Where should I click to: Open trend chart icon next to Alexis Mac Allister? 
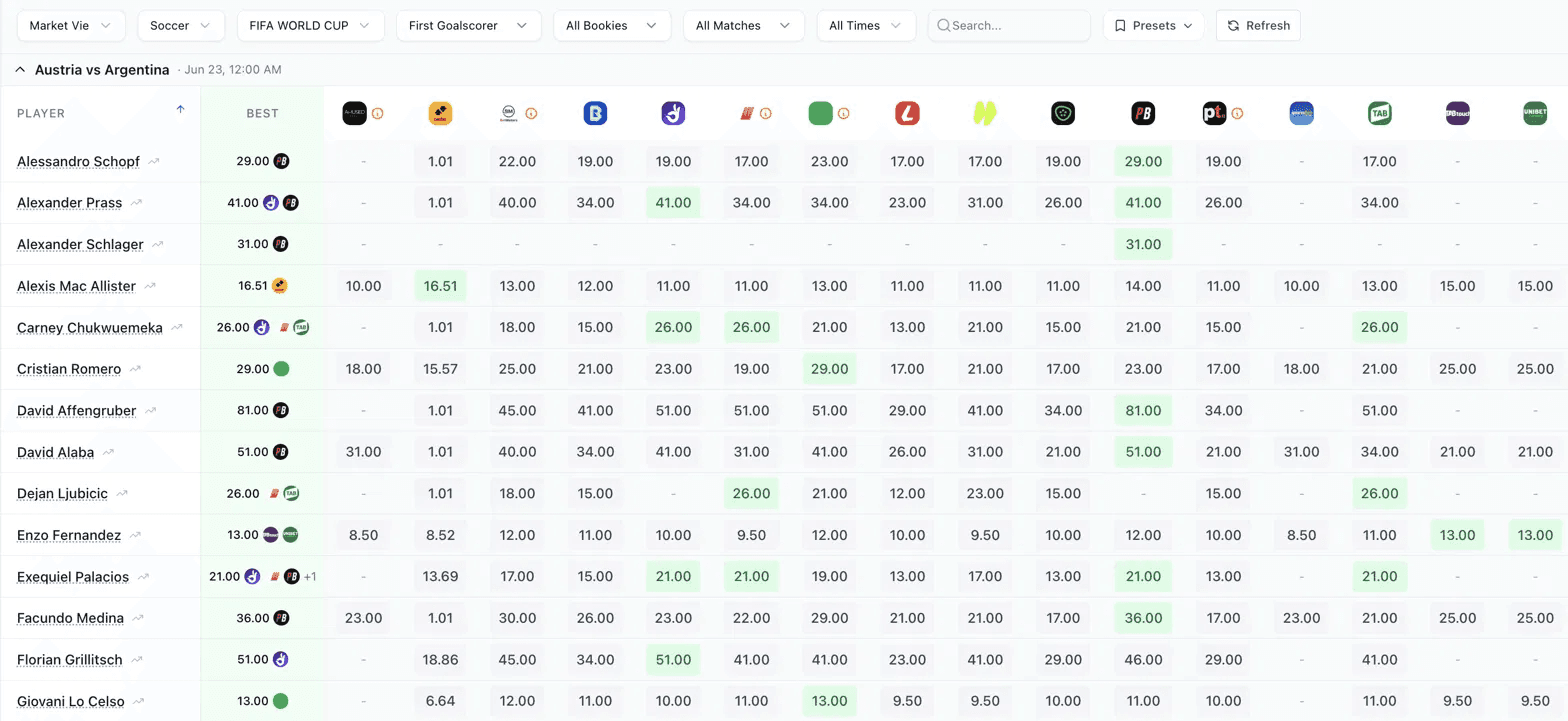tap(150, 286)
